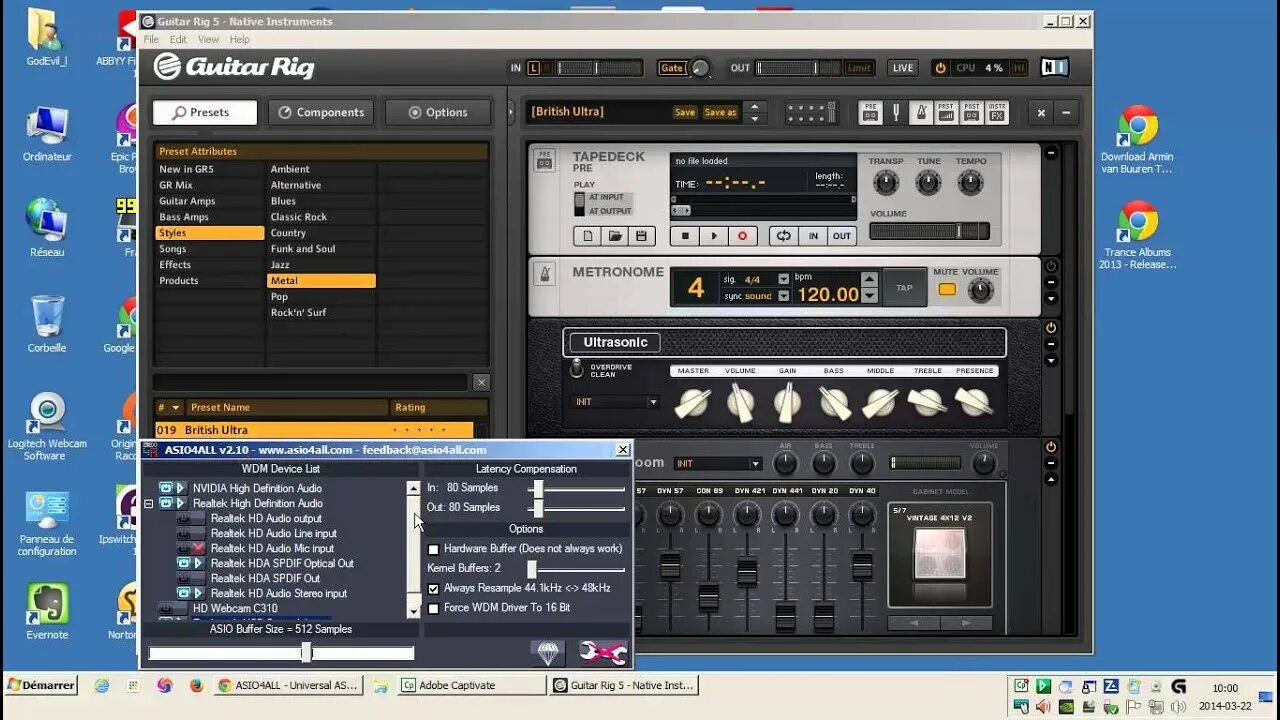Enable Force WDM Driver To 16 Bit
Image resolution: width=1280 pixels, height=720 pixels.
434,608
